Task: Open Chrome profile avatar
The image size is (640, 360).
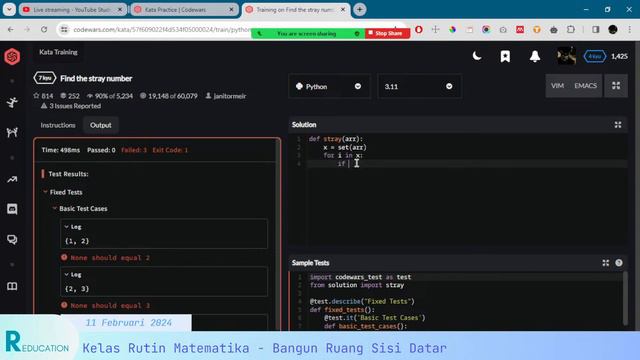Action: coord(613,29)
